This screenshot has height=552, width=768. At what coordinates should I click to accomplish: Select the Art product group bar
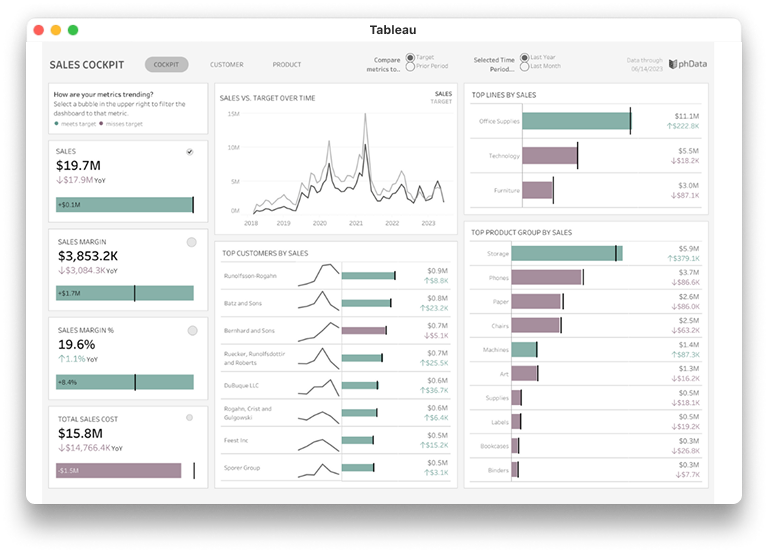[525, 373]
